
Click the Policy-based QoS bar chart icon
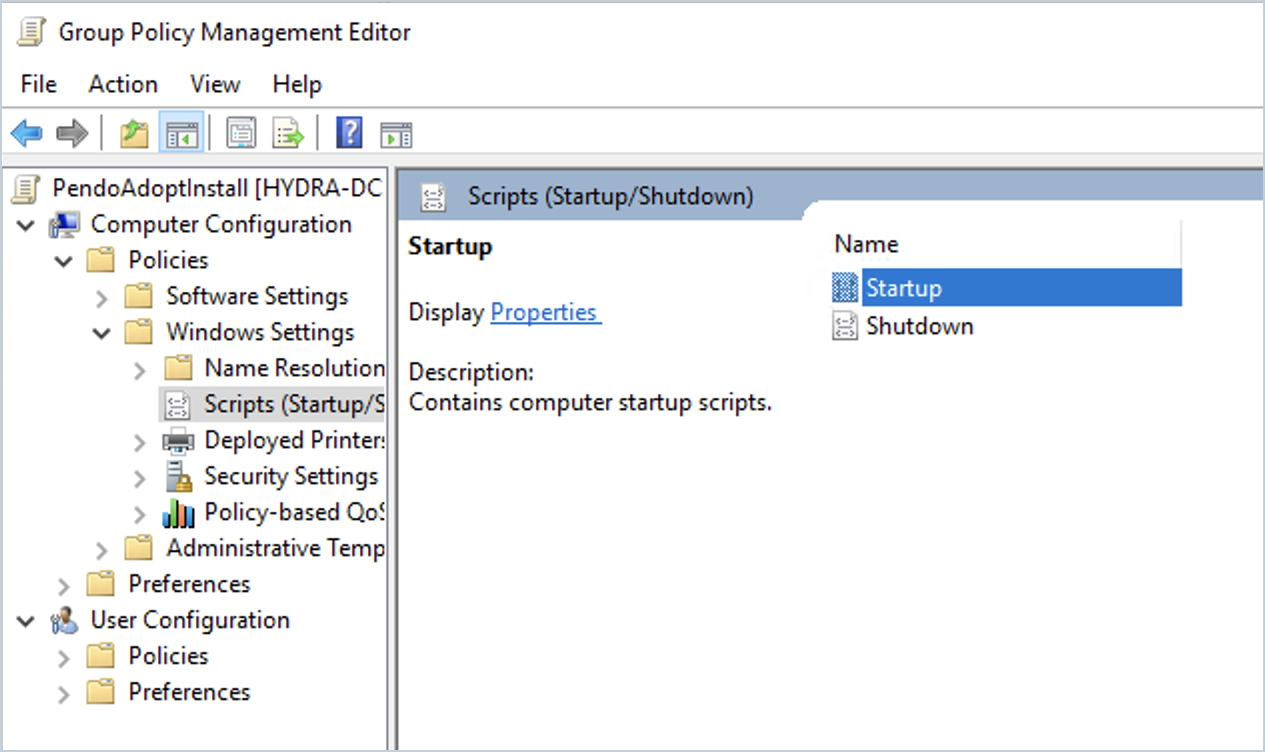pos(178,513)
